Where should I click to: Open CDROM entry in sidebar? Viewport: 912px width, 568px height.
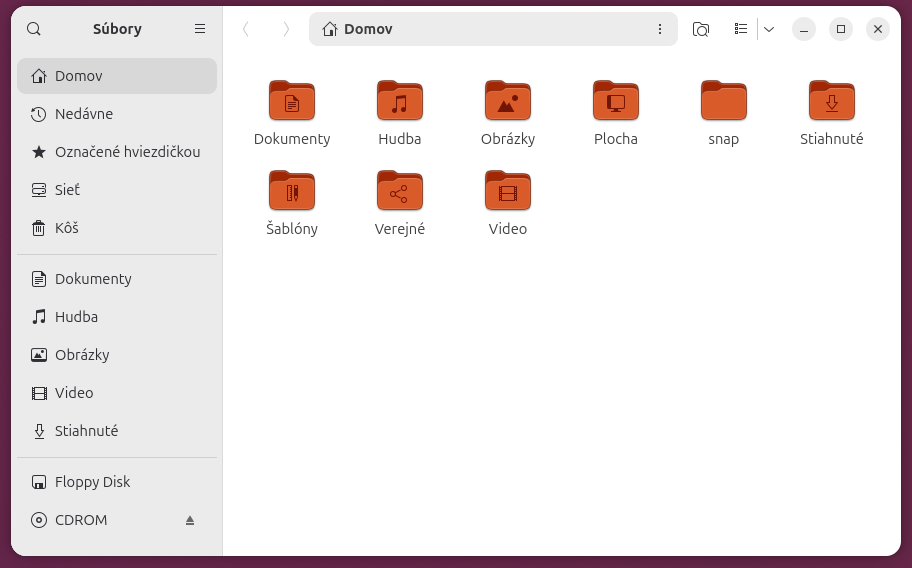click(117, 520)
